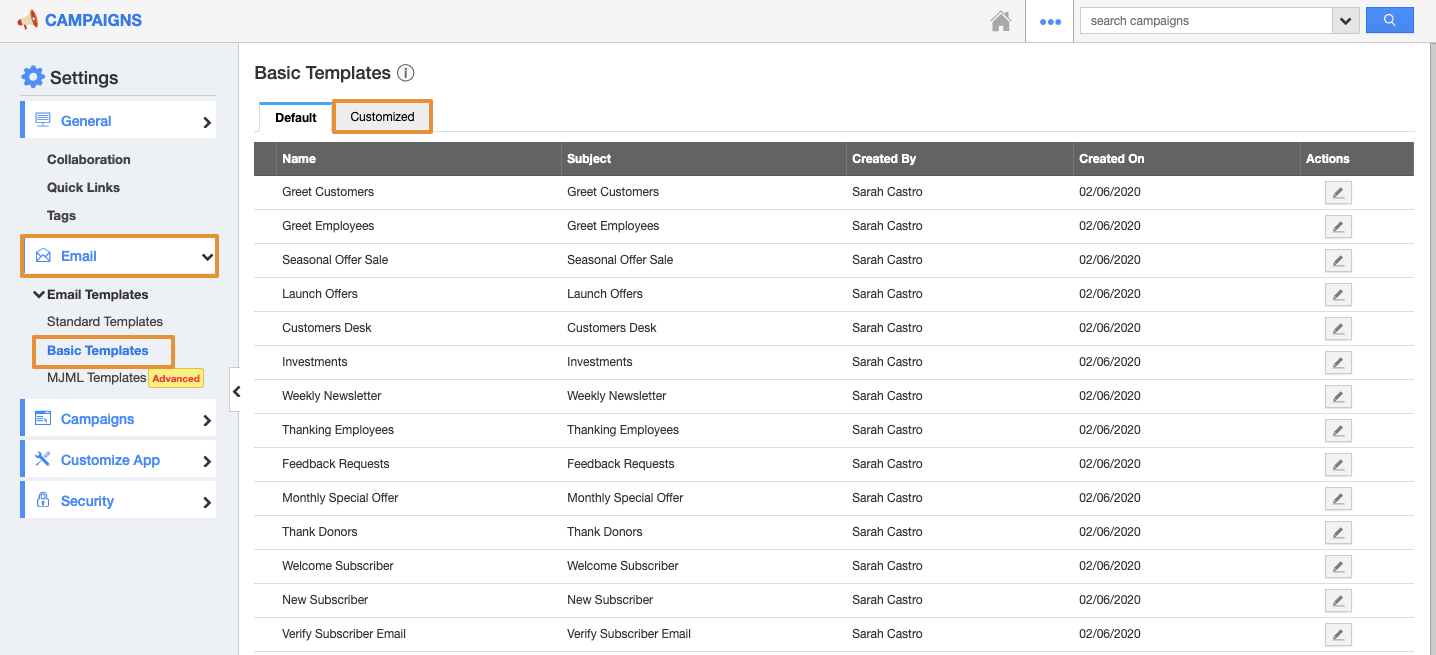Go to MJML Templates
The height and width of the screenshot is (655, 1436).
tap(96, 378)
